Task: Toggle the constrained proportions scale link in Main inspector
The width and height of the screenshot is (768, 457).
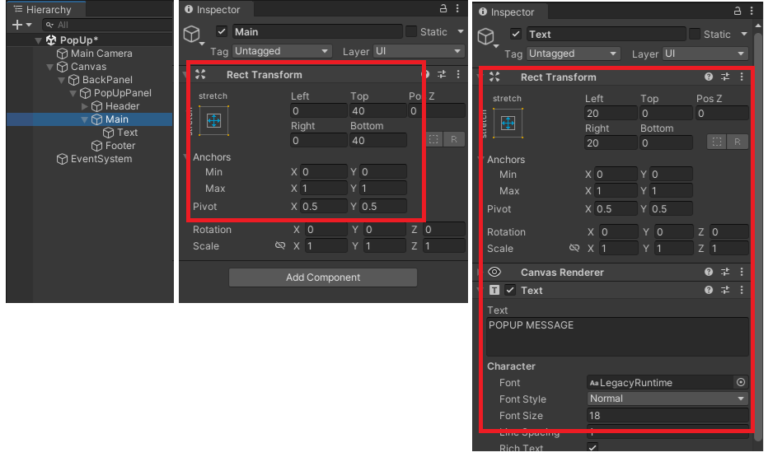Action: coord(281,246)
